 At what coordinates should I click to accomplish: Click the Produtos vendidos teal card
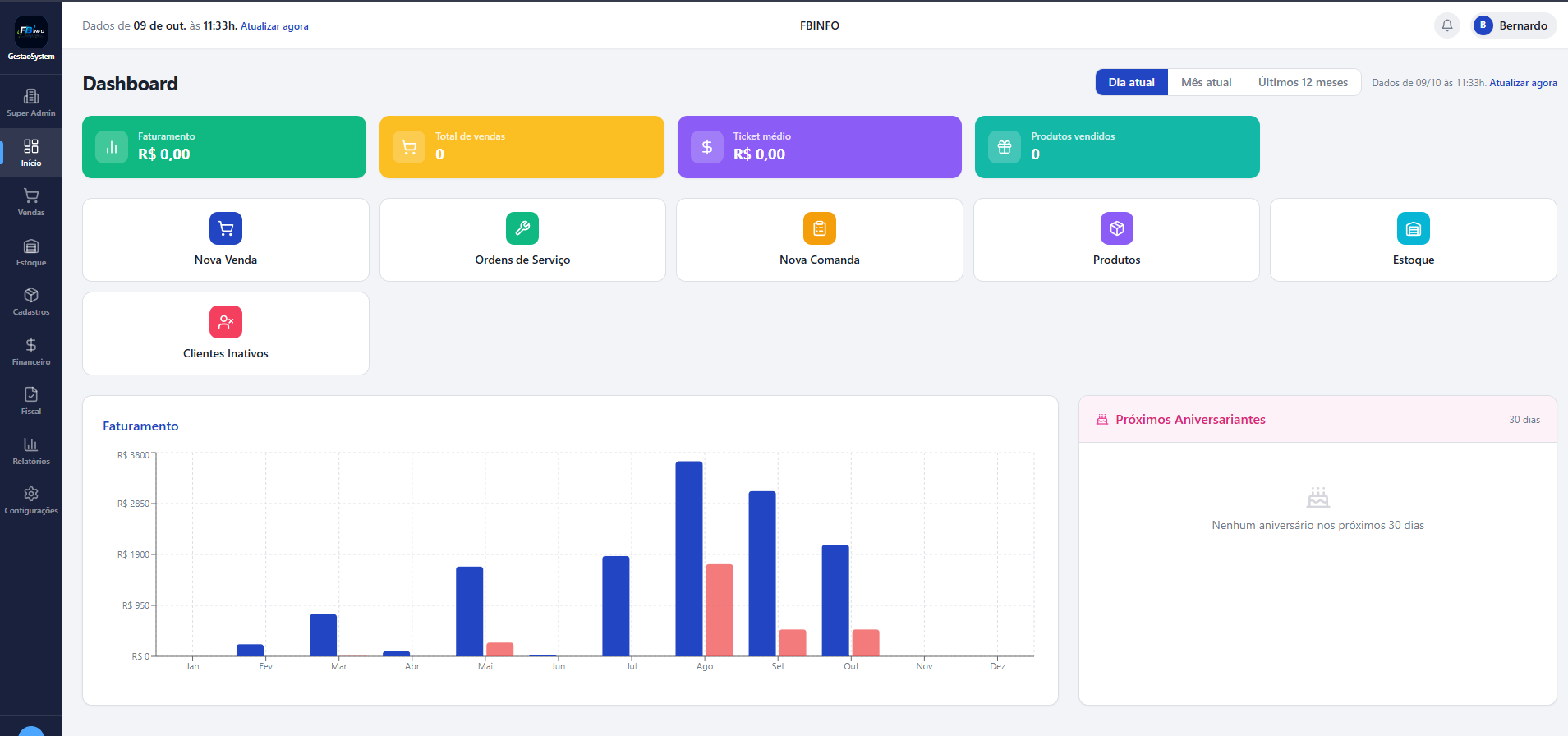(1117, 147)
